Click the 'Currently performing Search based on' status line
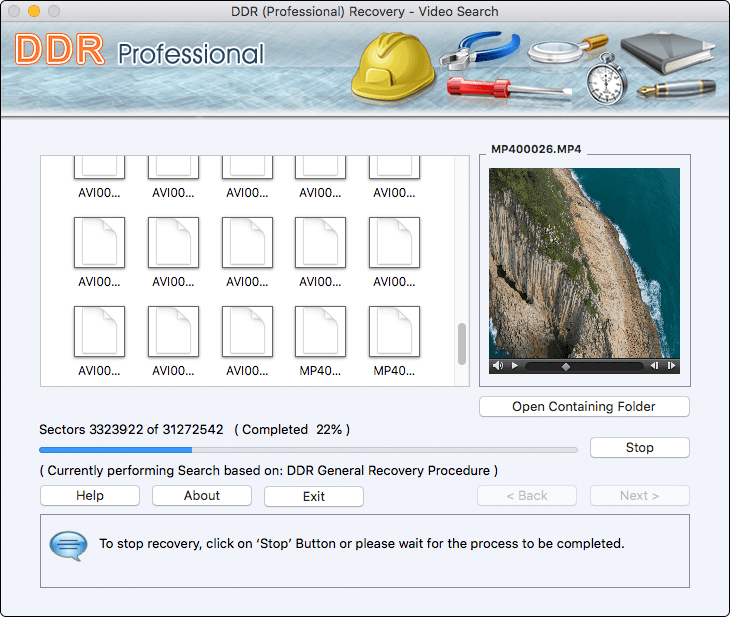The image size is (730, 617). (269, 470)
